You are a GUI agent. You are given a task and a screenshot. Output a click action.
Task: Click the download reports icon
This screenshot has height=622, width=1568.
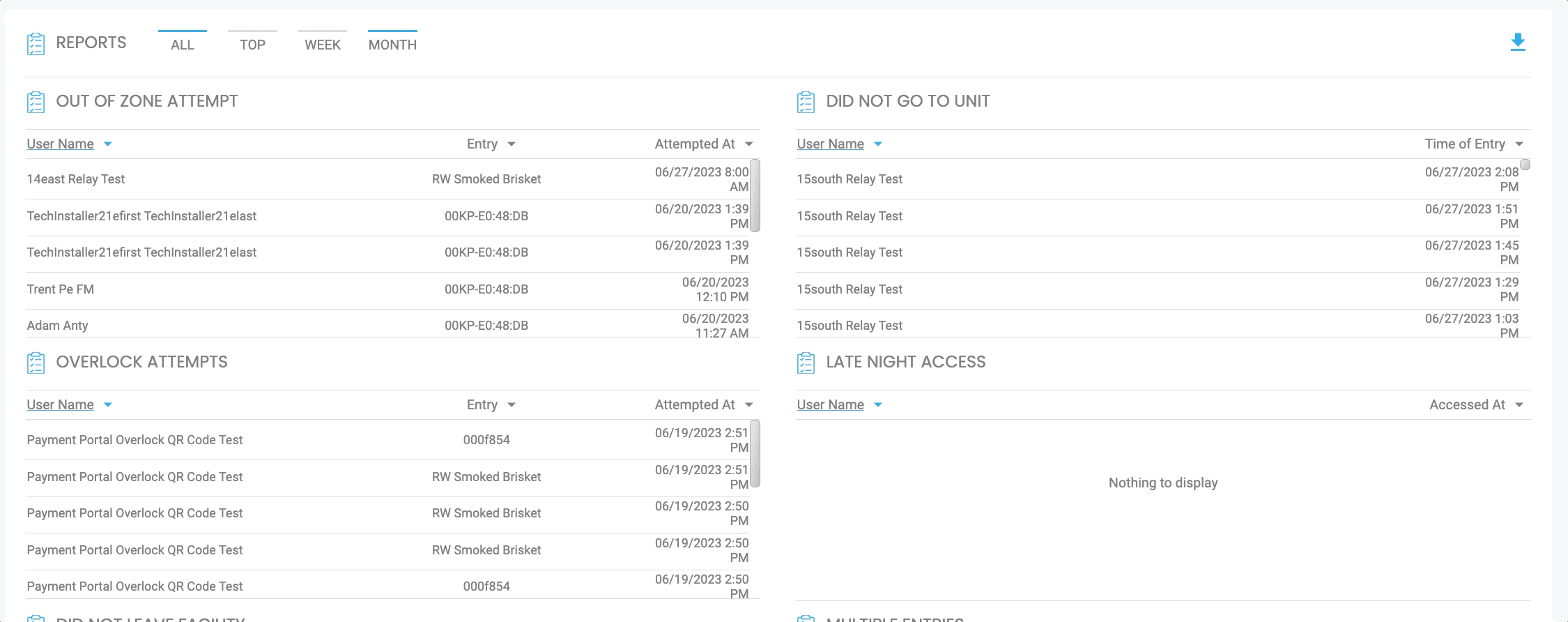tap(1517, 43)
